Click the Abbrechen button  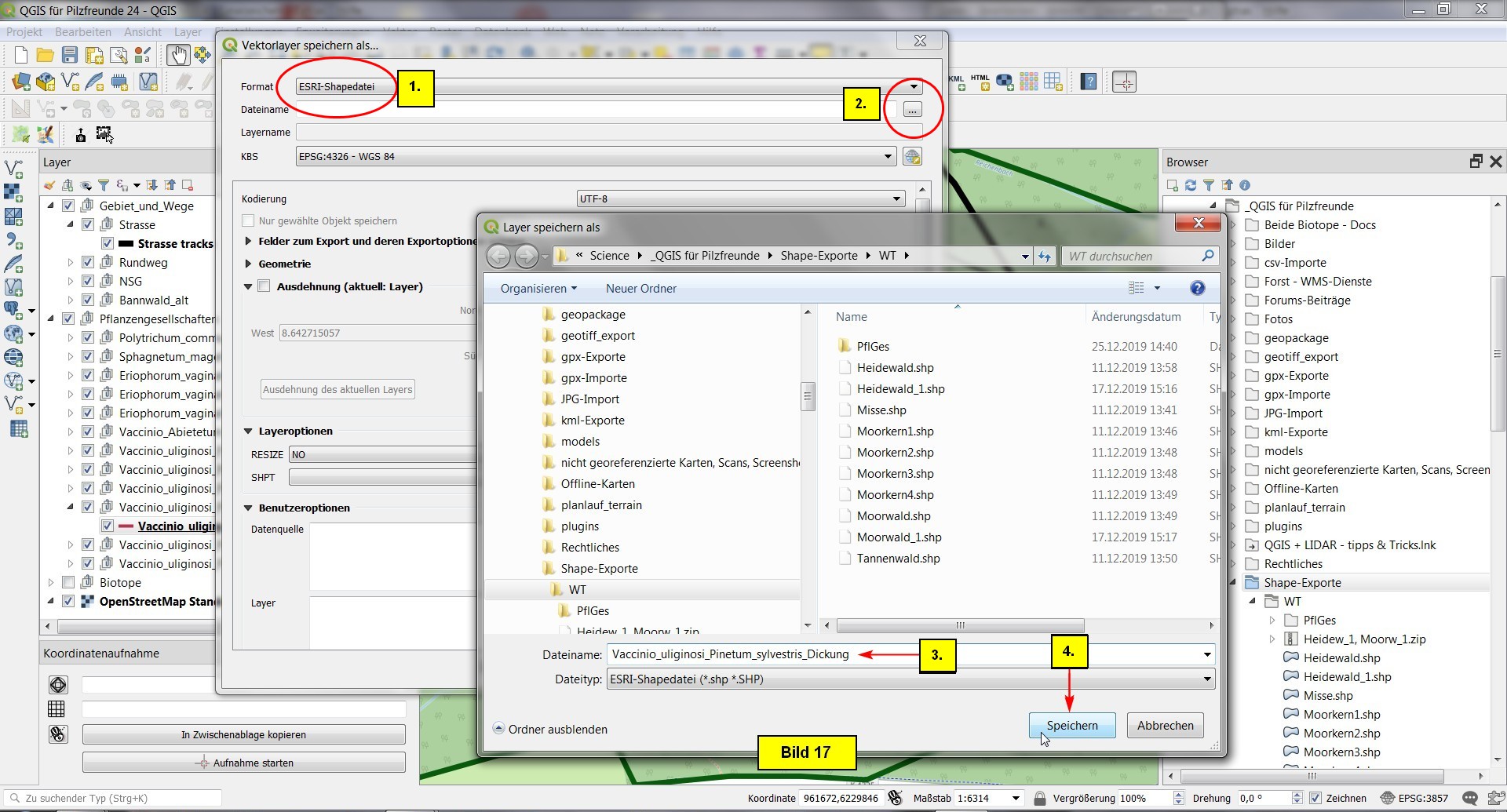click(x=1165, y=726)
